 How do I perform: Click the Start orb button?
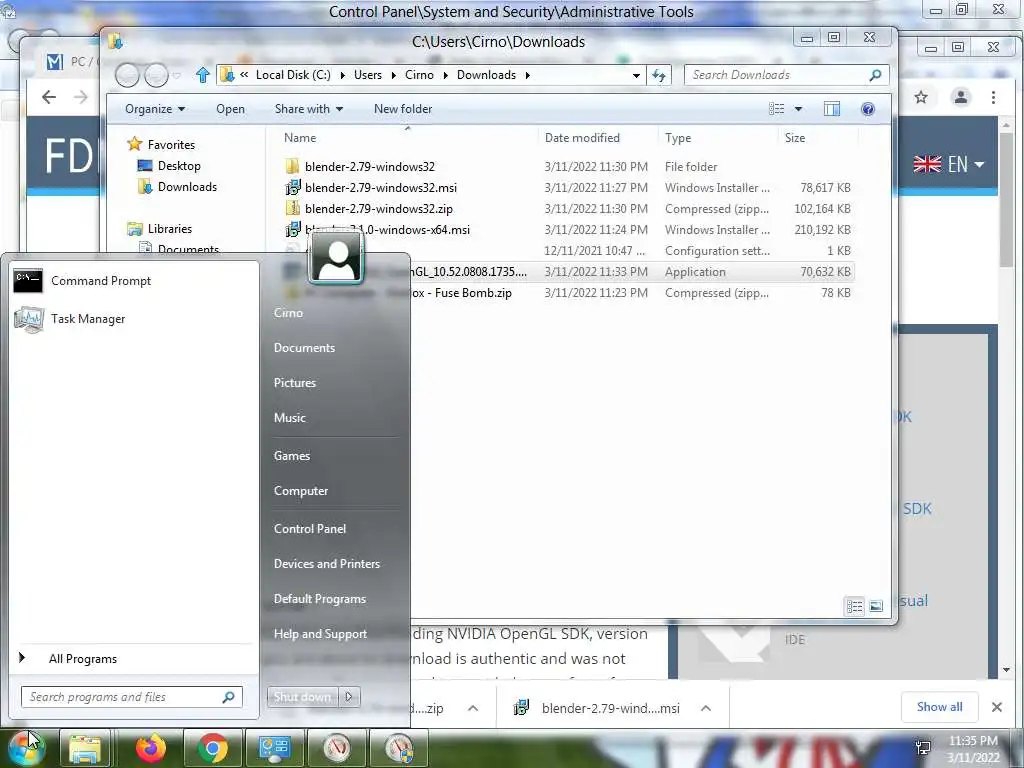pyautogui.click(x=25, y=748)
